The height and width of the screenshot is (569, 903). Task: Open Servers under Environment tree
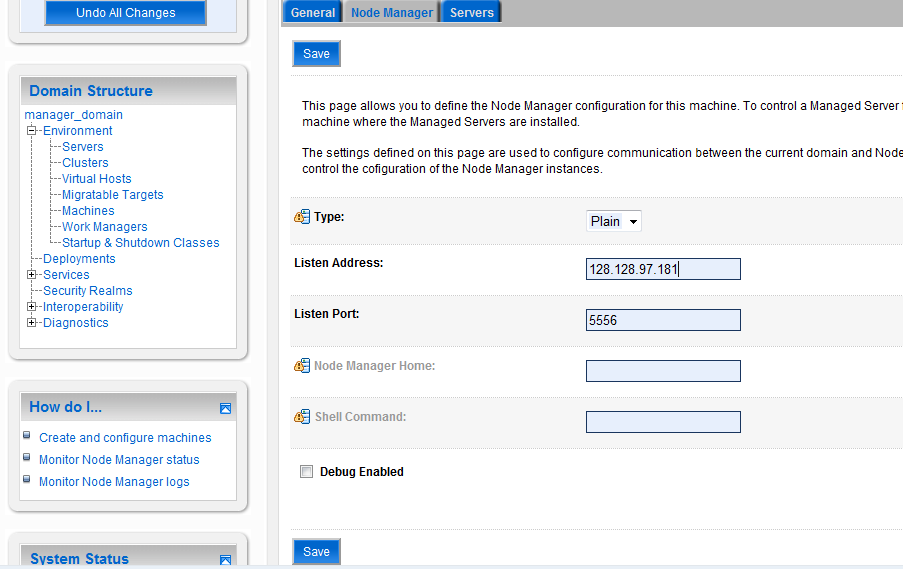tap(83, 147)
